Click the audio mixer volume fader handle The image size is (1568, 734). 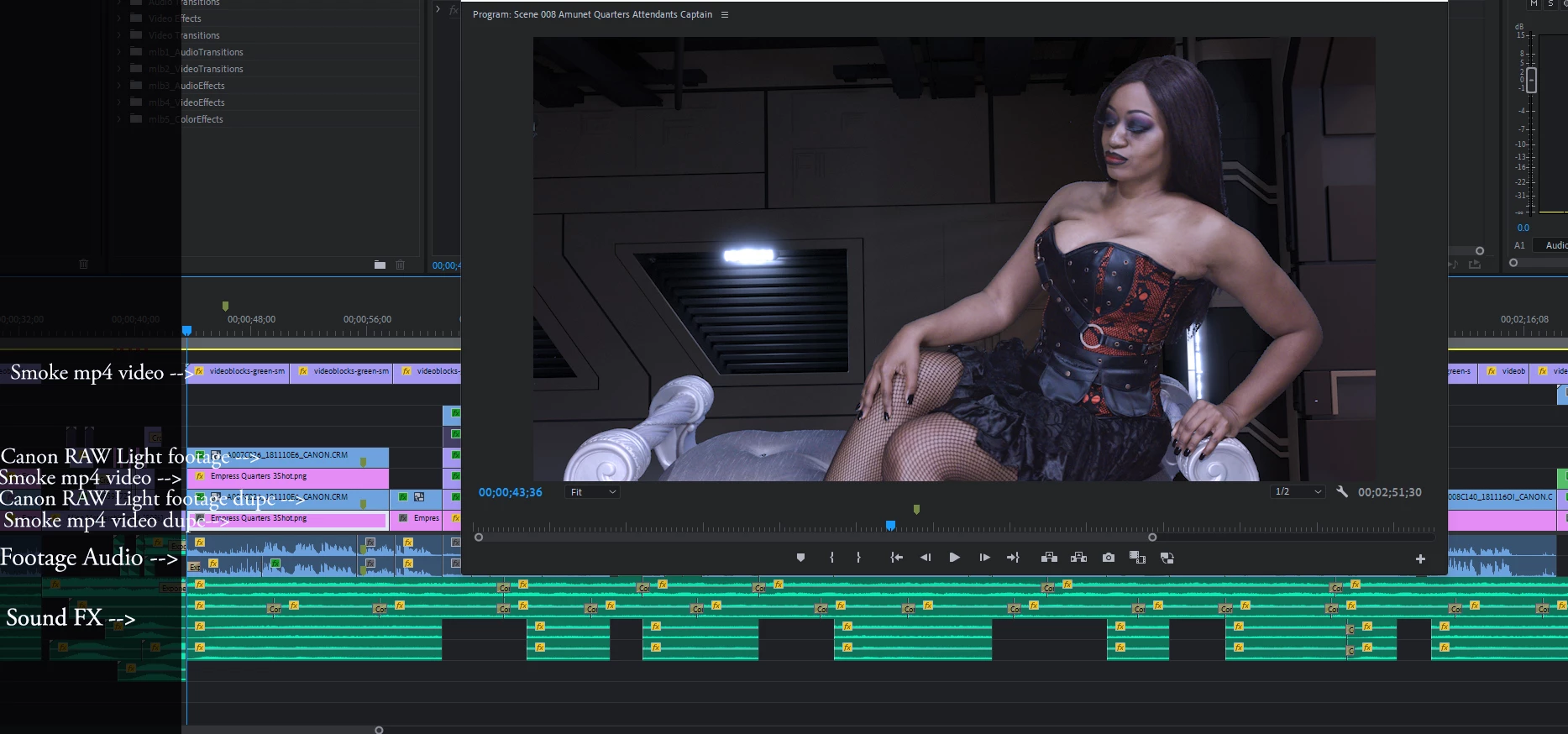1531,81
